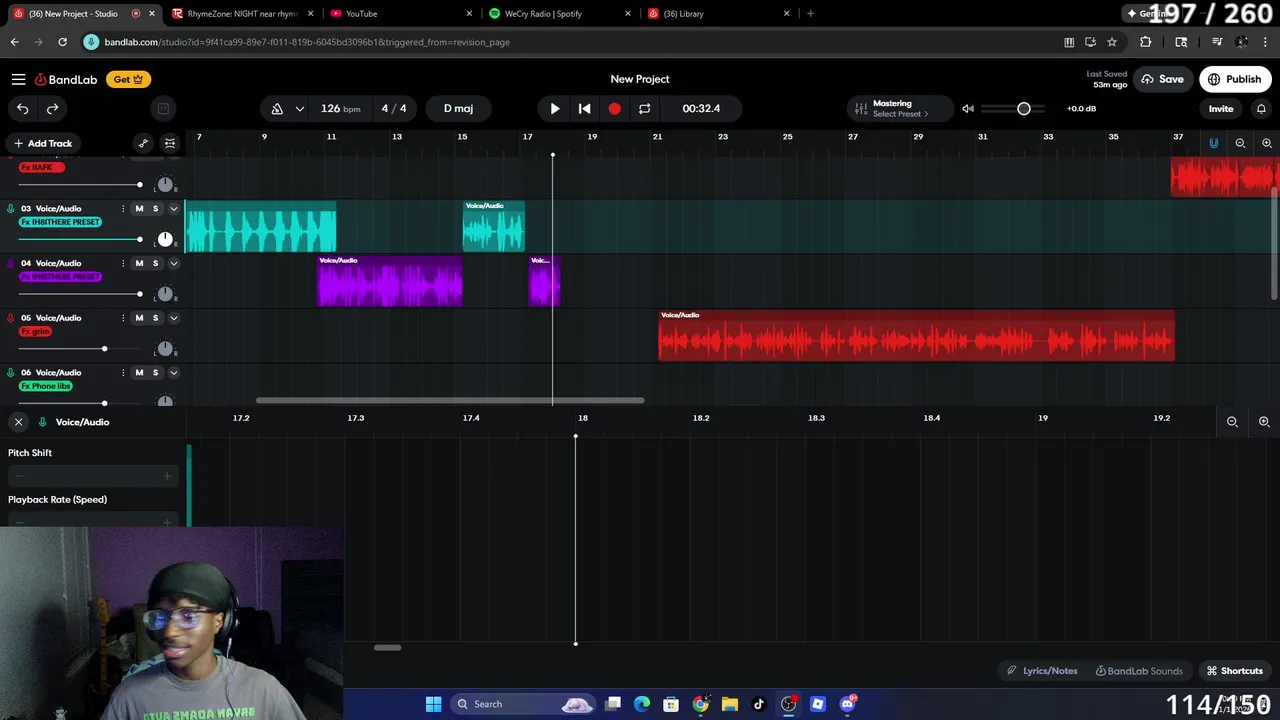Open the grim Fx on track 05

[35, 331]
